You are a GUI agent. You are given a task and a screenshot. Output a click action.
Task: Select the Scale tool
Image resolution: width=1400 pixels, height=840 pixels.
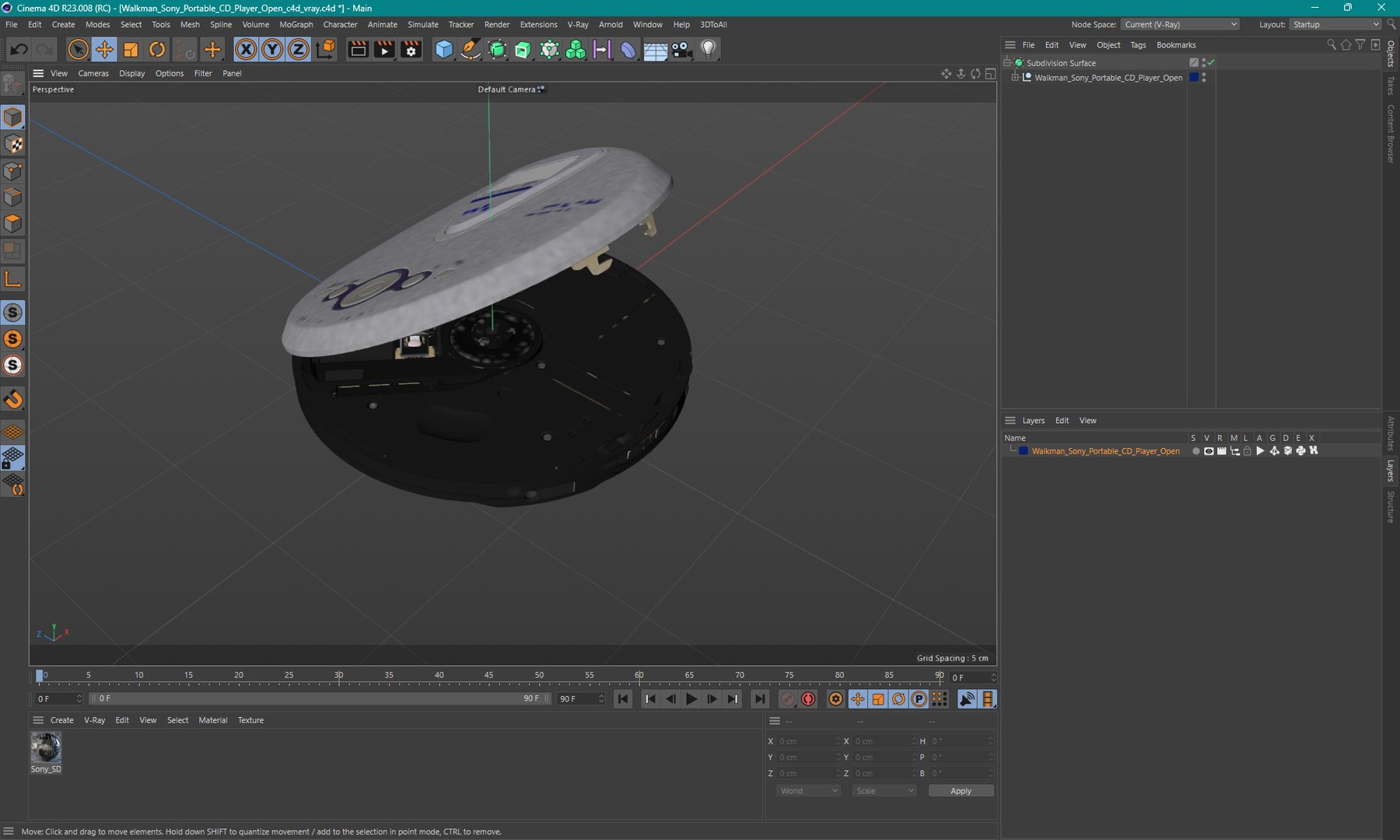click(x=131, y=49)
